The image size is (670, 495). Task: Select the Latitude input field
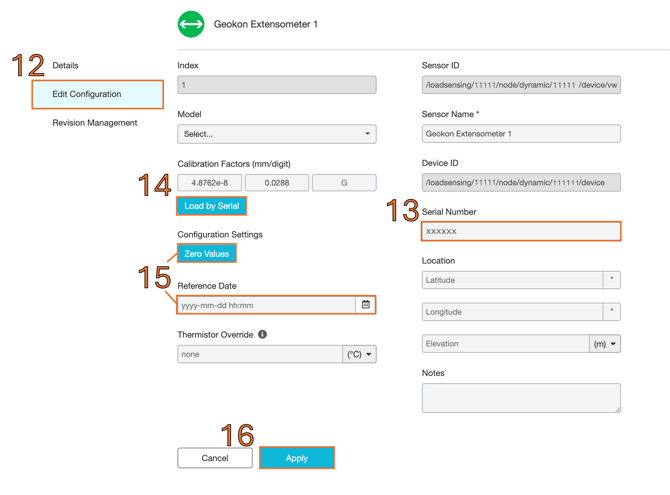point(511,280)
